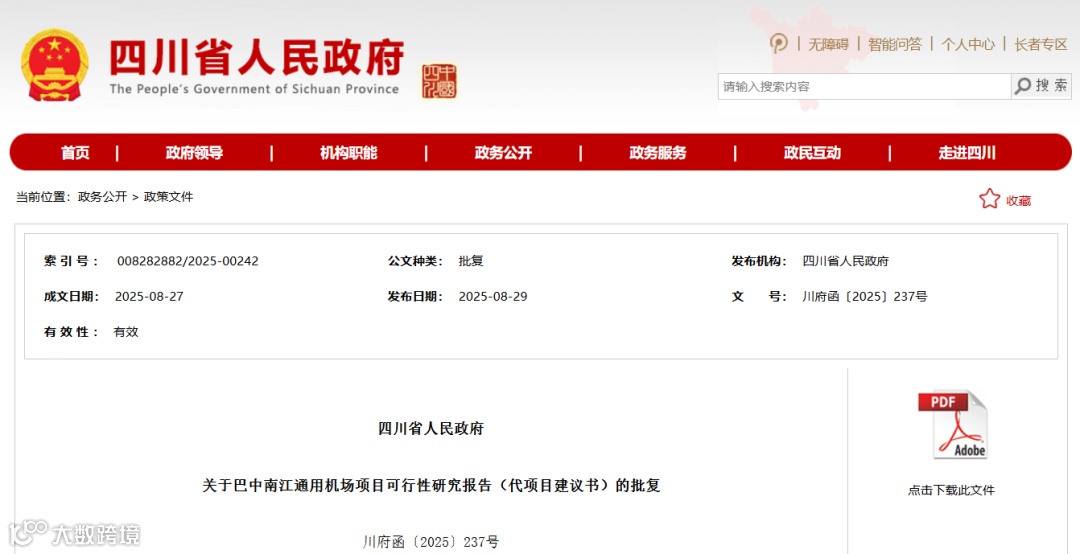Click the accessibility circle icon beside 无障碍
Image resolution: width=1080 pixels, height=554 pixels.
coord(778,43)
